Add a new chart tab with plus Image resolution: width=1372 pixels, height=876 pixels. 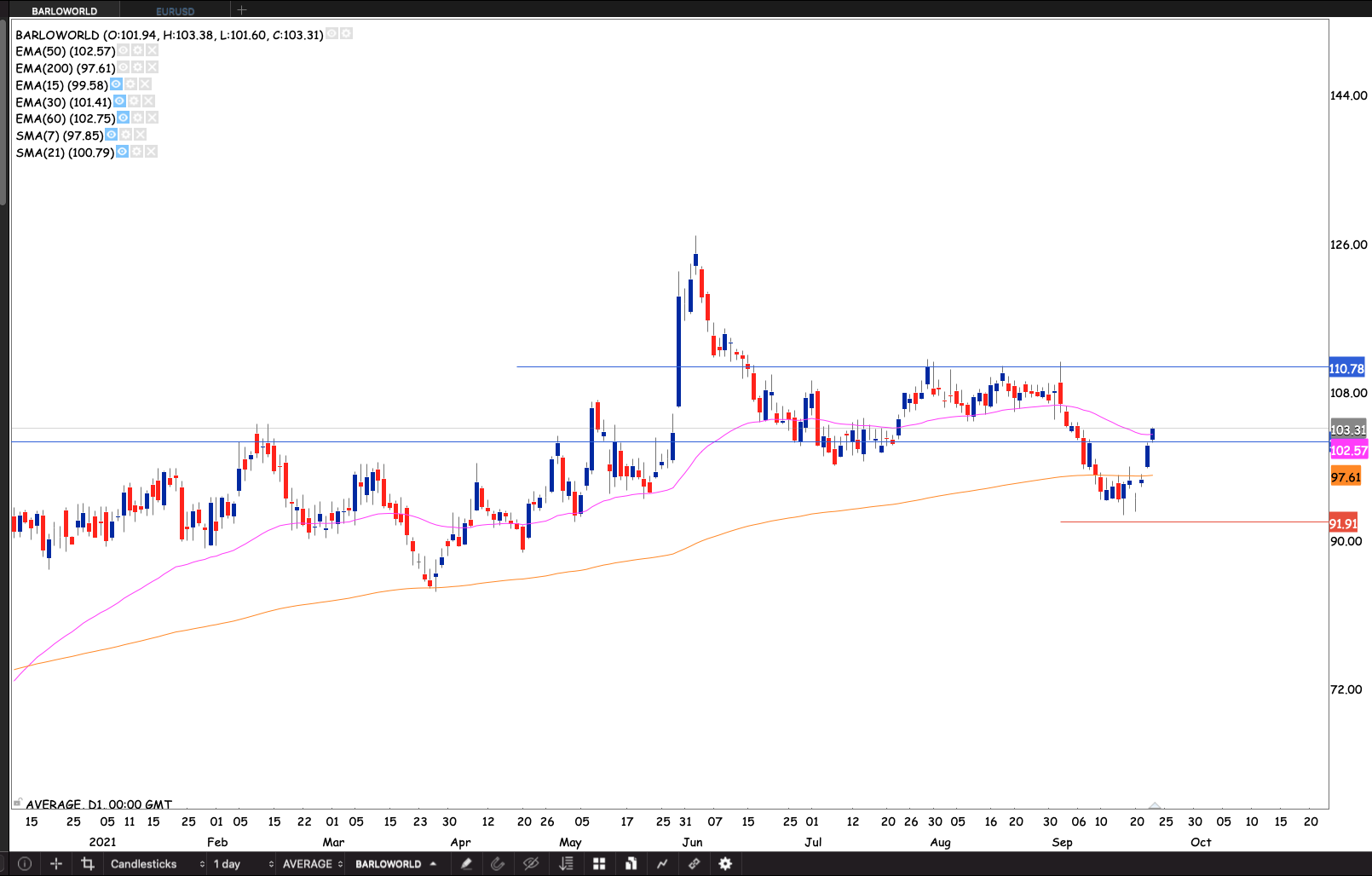pos(242,10)
